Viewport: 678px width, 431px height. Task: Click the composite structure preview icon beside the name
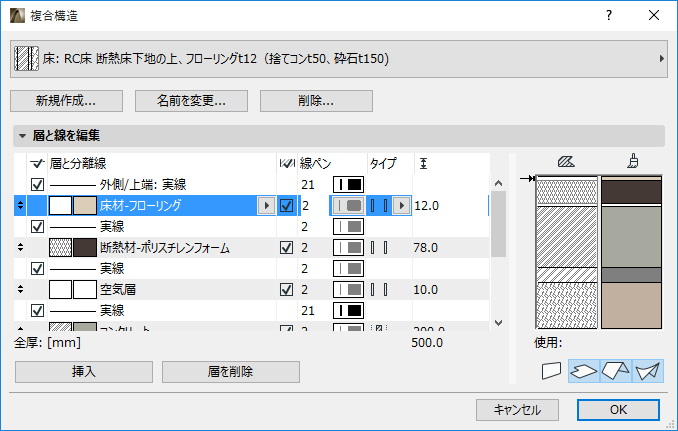(26, 59)
